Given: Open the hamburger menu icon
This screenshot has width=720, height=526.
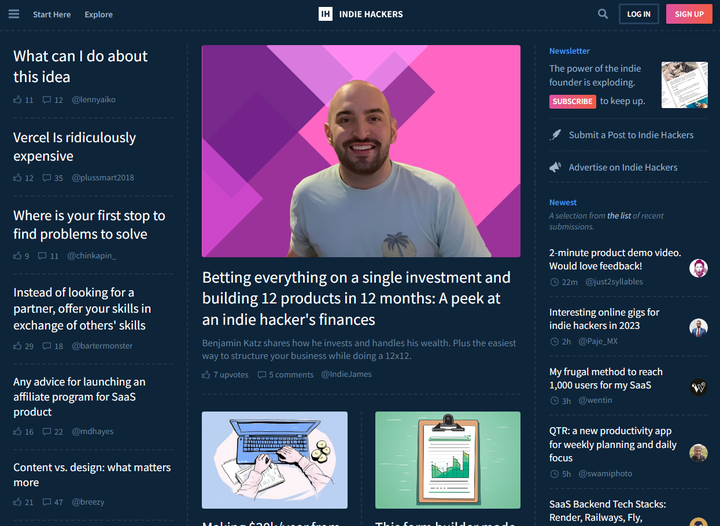Looking at the screenshot, I should [x=14, y=14].
